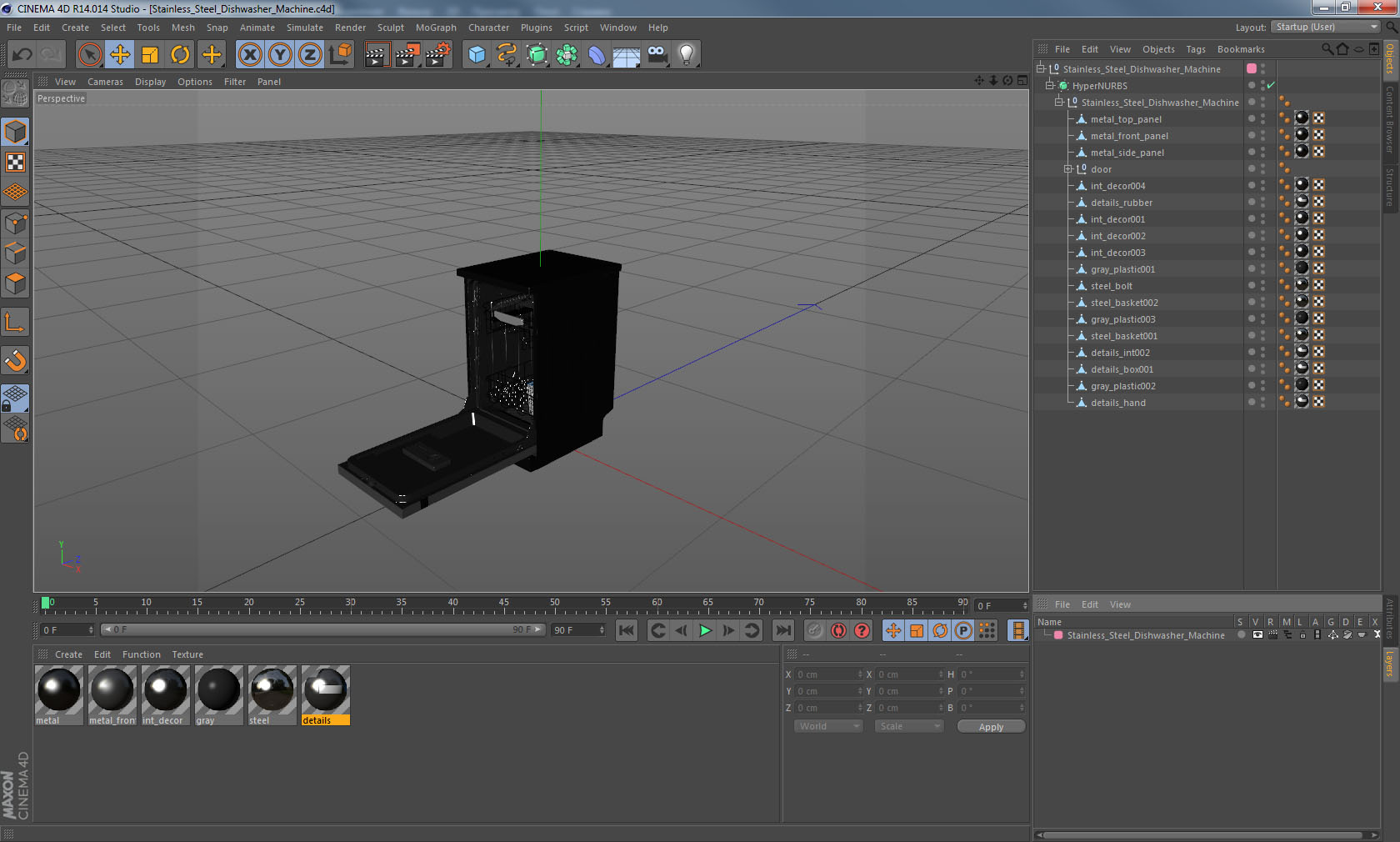Toggle Autokeying button
Screen dimensions: 1400x842
click(838, 630)
